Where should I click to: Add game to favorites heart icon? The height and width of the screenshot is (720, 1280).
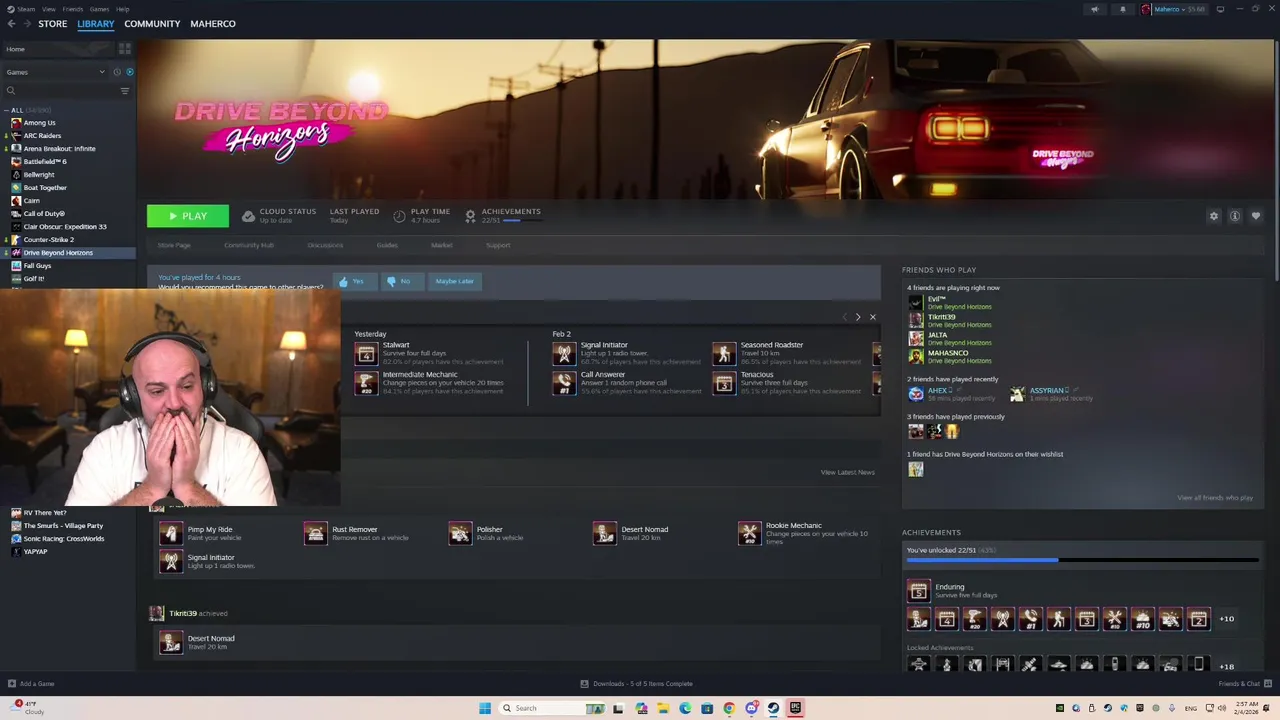tap(1256, 216)
